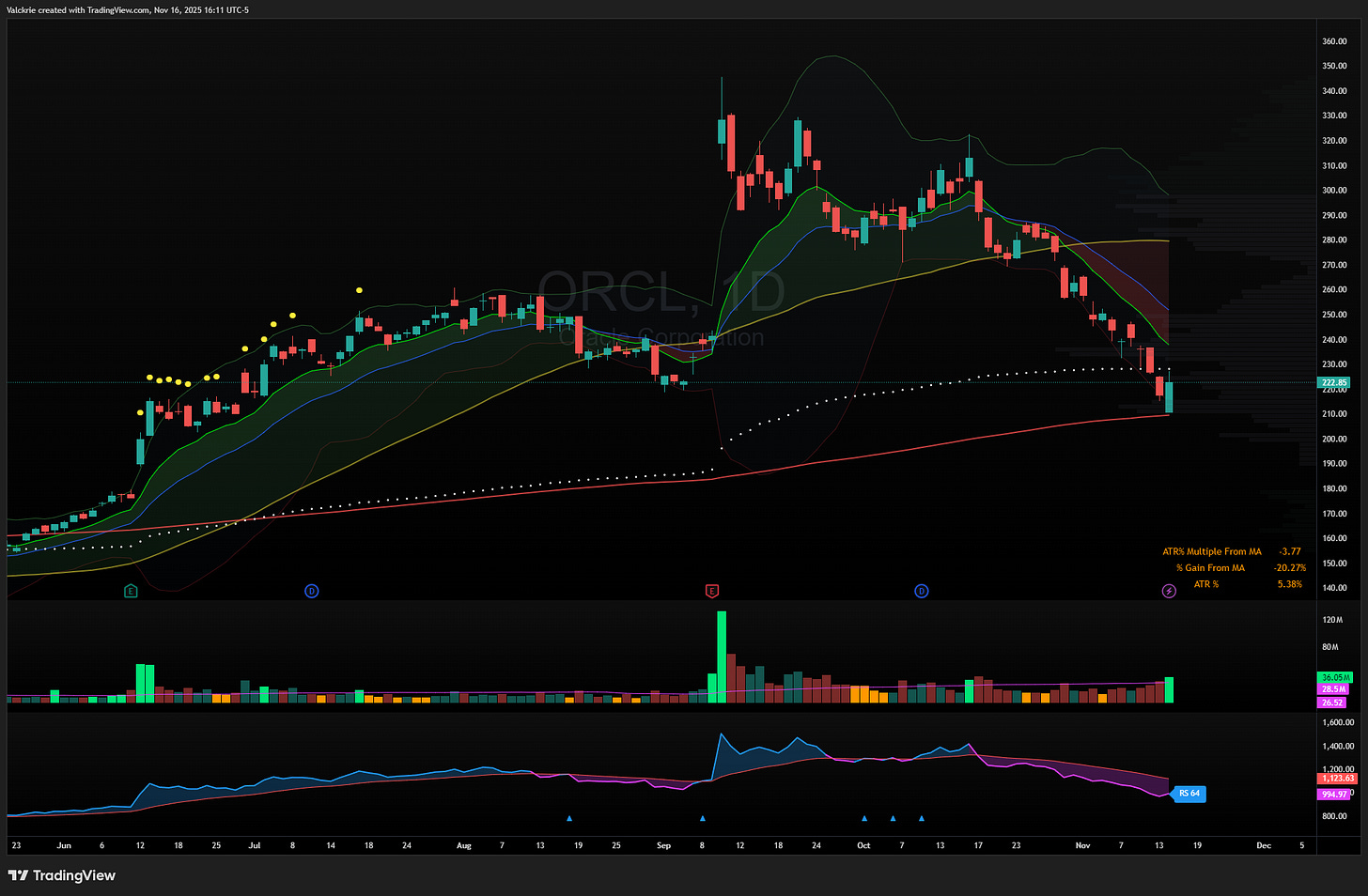Click the blue triangle marker near Sep 8

[x=703, y=818]
